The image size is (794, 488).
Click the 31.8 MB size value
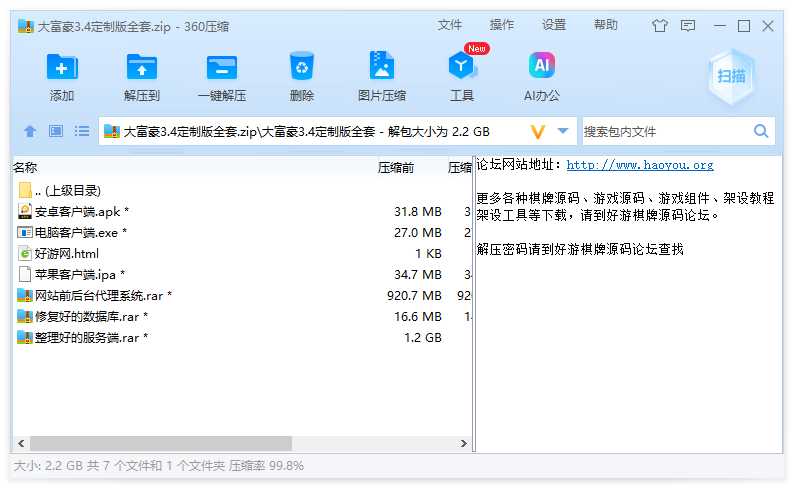418,212
